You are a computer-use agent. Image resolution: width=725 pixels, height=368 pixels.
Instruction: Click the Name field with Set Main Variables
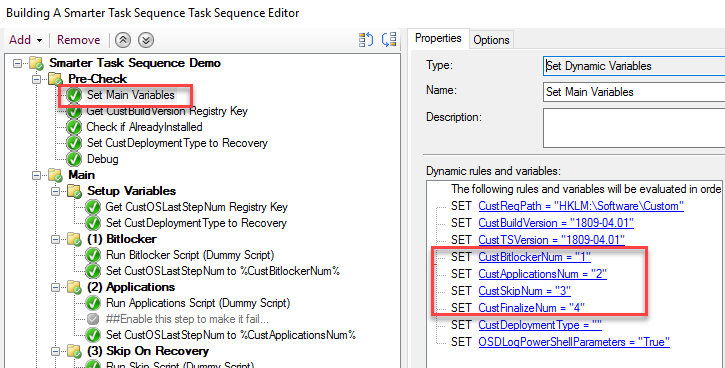634,92
